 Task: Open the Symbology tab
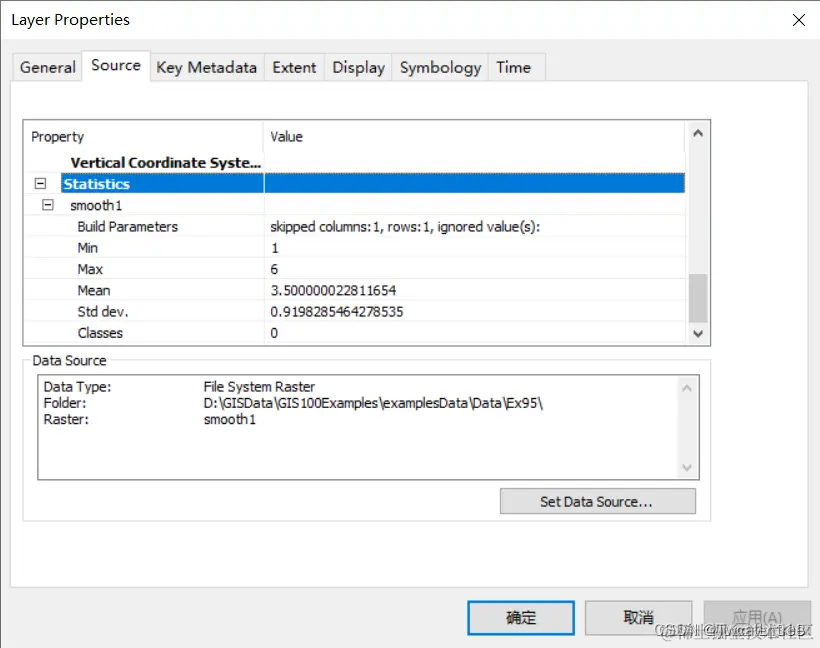click(440, 67)
